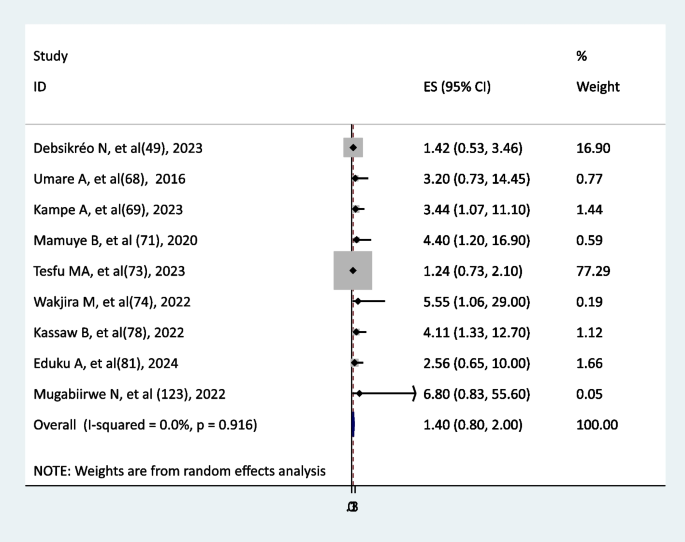Click the Debsikréo N 2023 gray weight square

pyautogui.click(x=352, y=148)
